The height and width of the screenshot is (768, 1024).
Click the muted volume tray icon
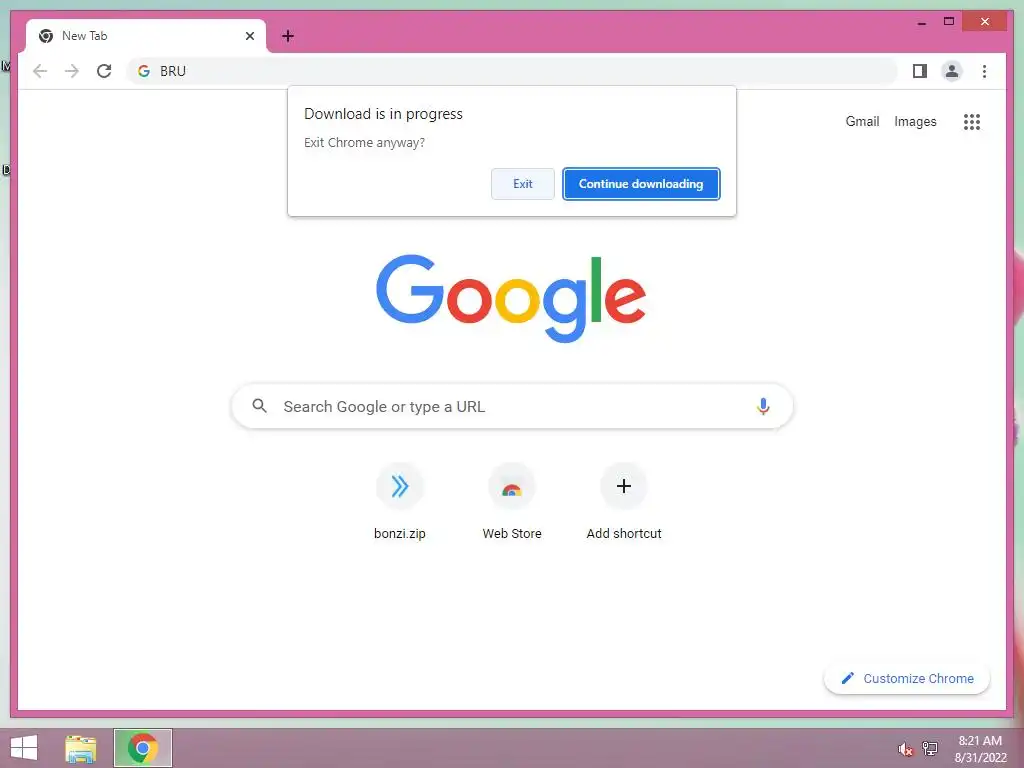905,749
